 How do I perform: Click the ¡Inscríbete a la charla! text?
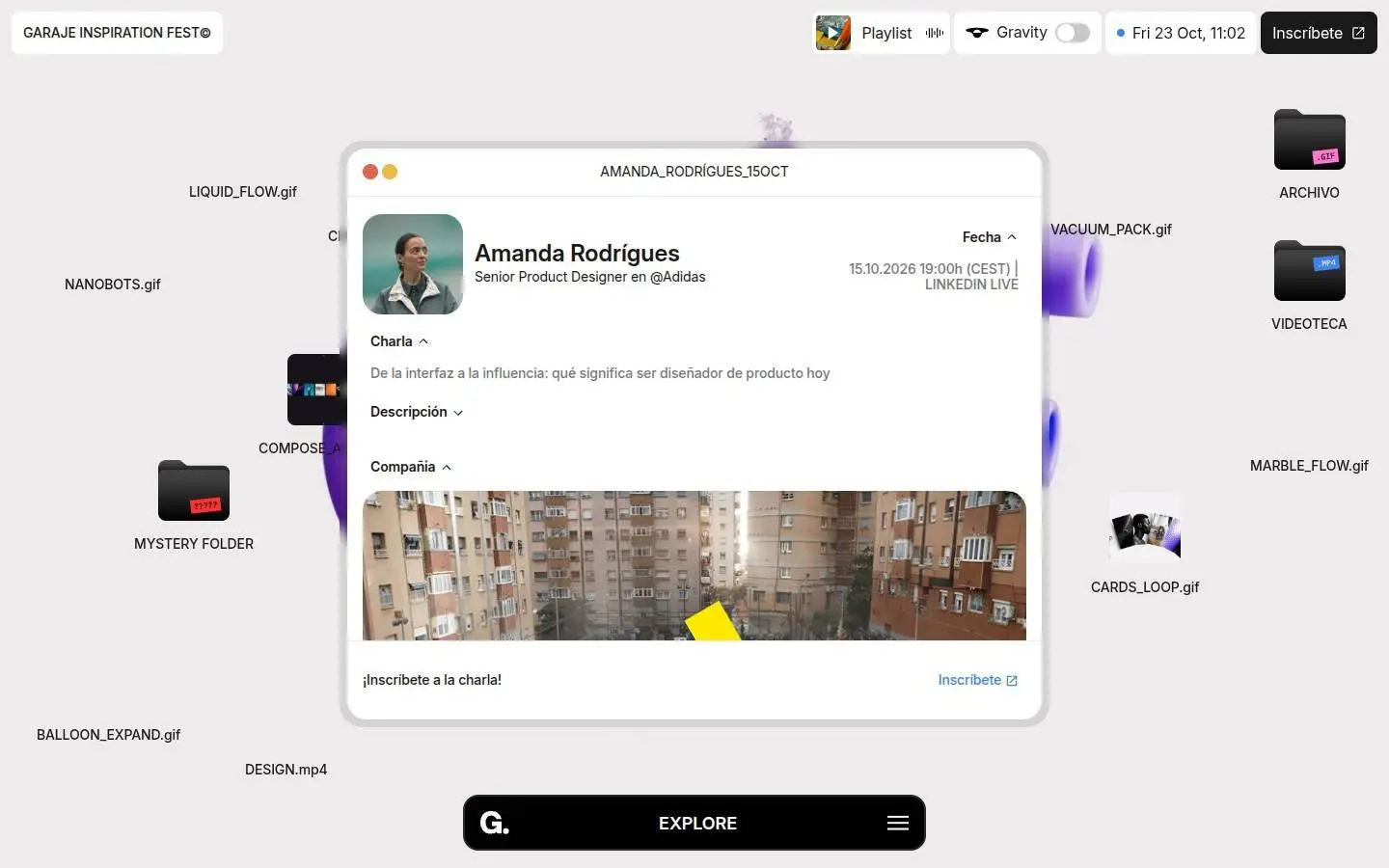[432, 680]
